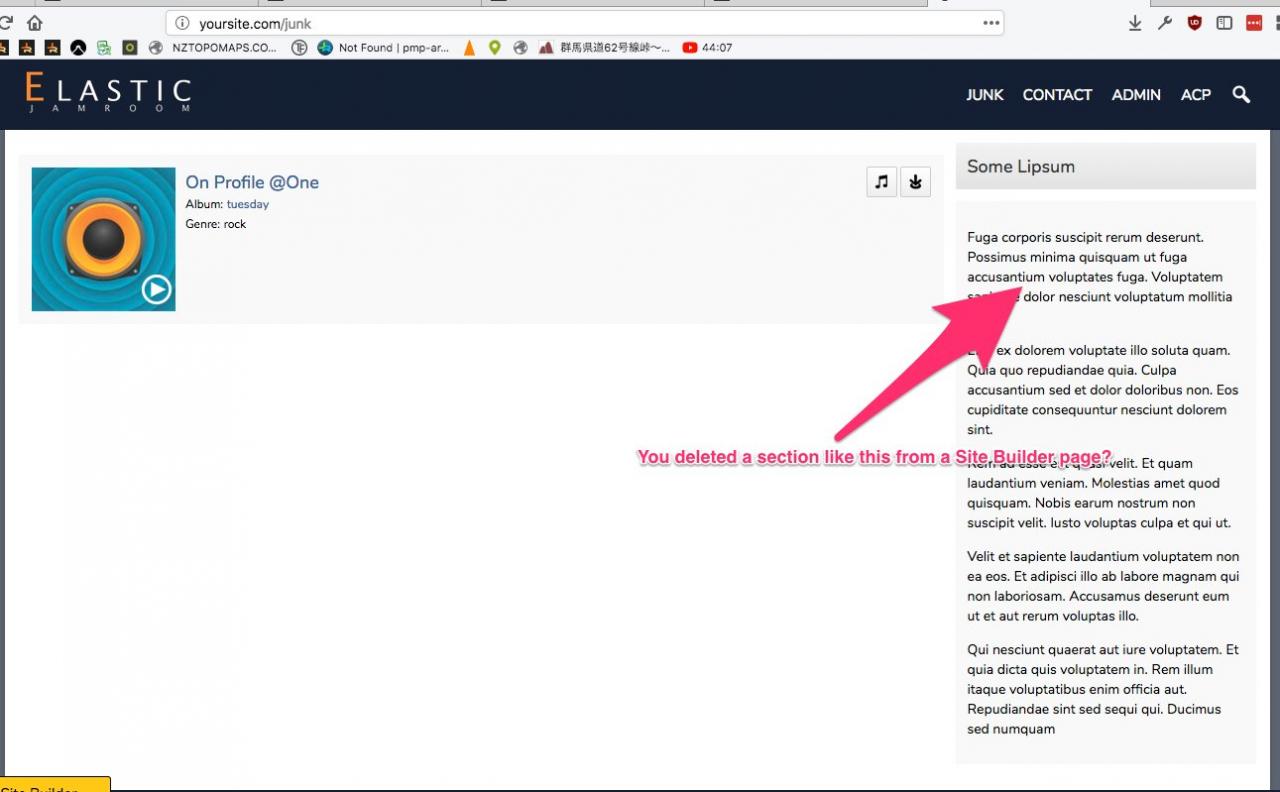
Task: Download the track with the arrow button
Action: 915,182
